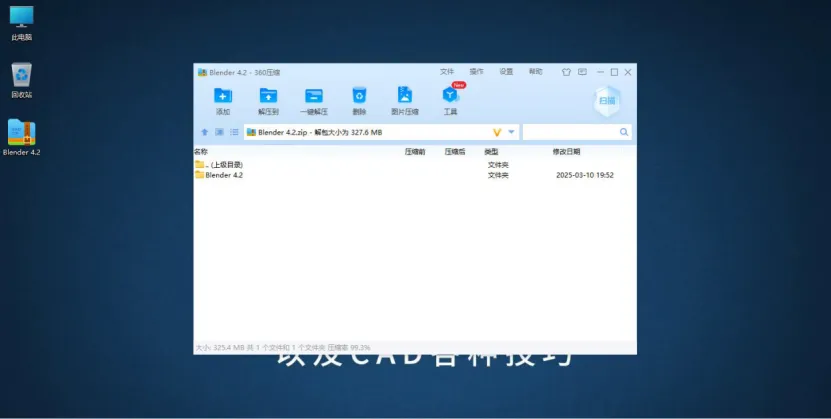Image resolution: width=831 pixels, height=419 pixels.
Task: Sort by the 压缩前 column header
Action: (415, 151)
